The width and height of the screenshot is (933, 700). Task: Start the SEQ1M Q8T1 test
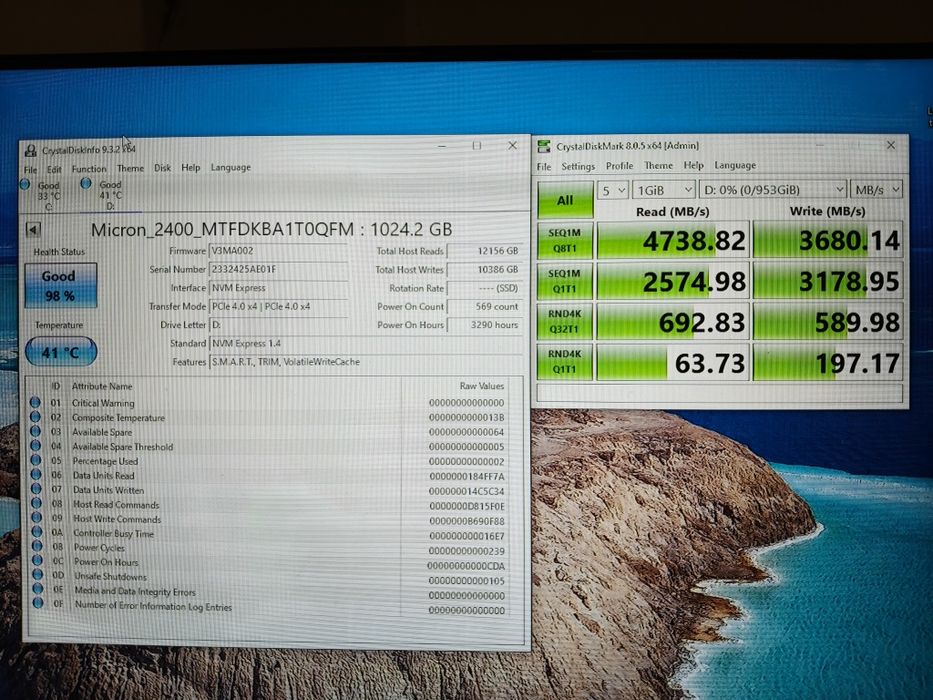[565, 240]
